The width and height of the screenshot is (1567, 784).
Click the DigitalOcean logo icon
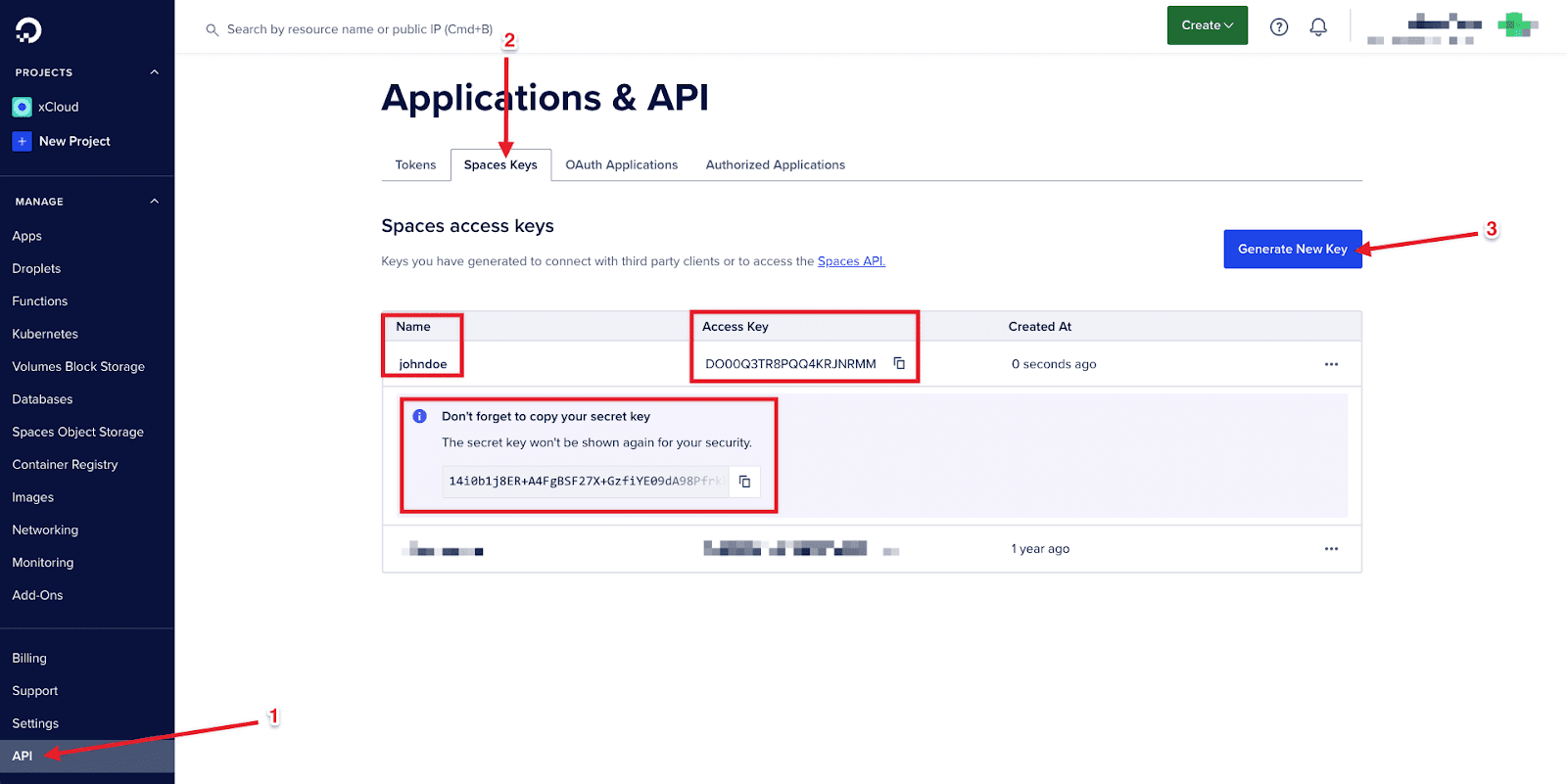[28, 31]
